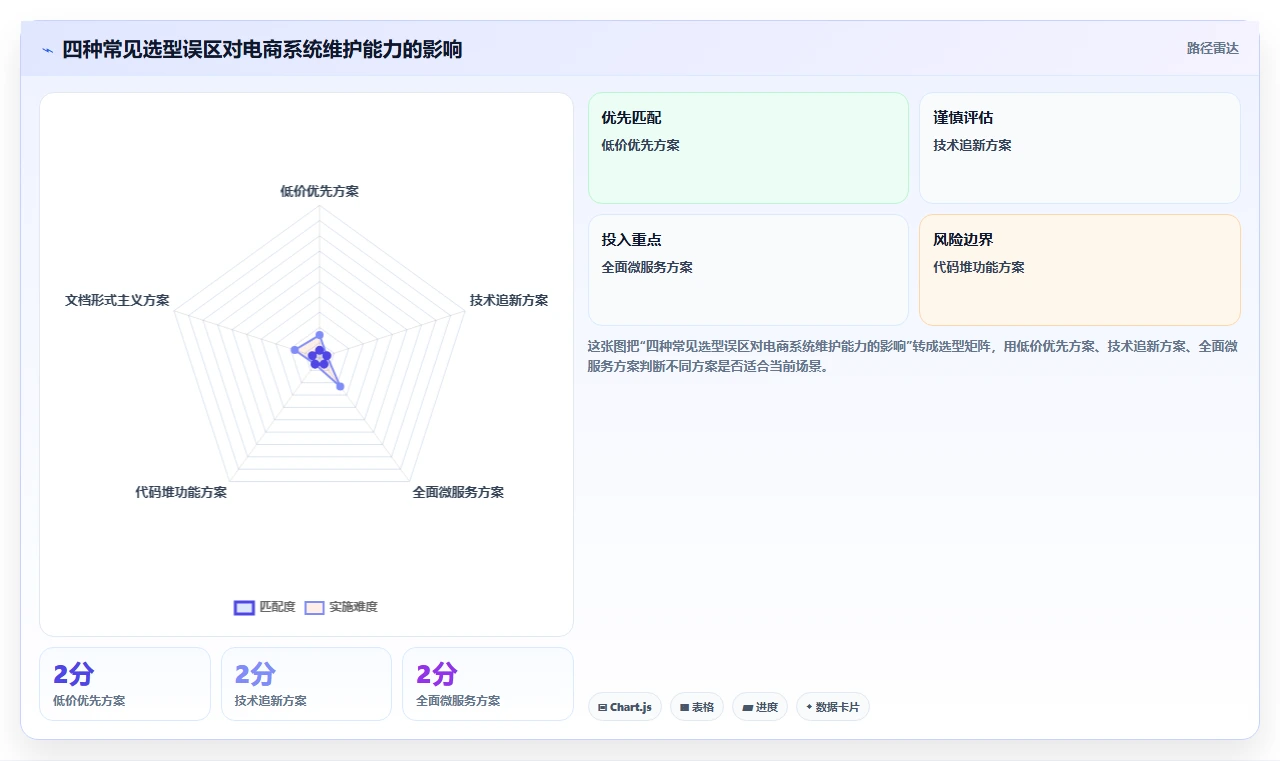Click the 文档形式主义方案 radar axis label
Viewport: 1280px width, 761px height.
117,300
